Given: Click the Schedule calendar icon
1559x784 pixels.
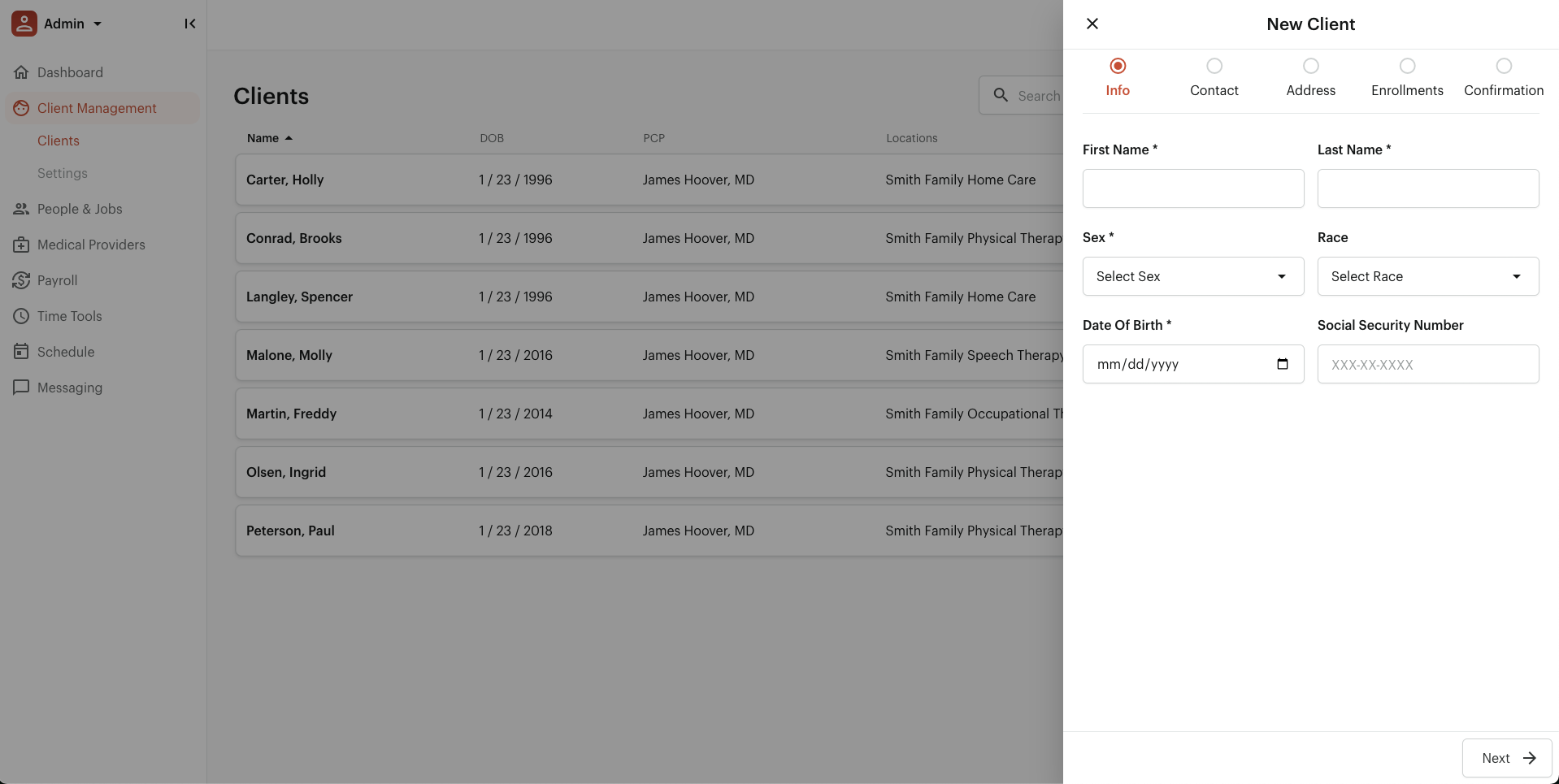Looking at the screenshot, I should (x=21, y=352).
